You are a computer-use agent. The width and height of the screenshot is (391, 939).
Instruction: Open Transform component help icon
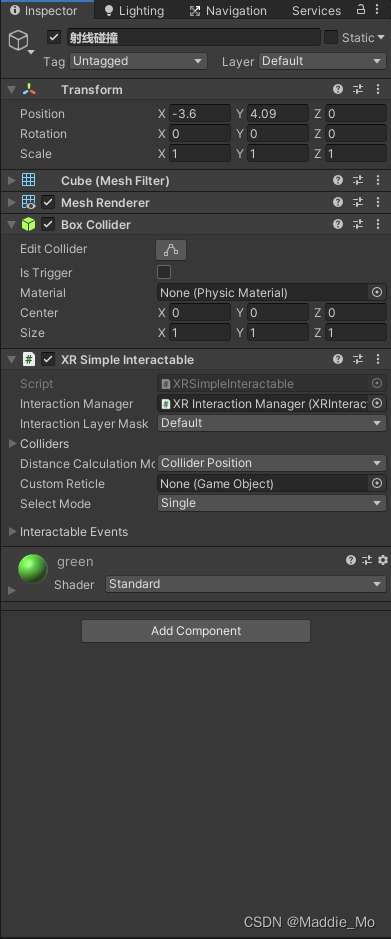tap(338, 89)
